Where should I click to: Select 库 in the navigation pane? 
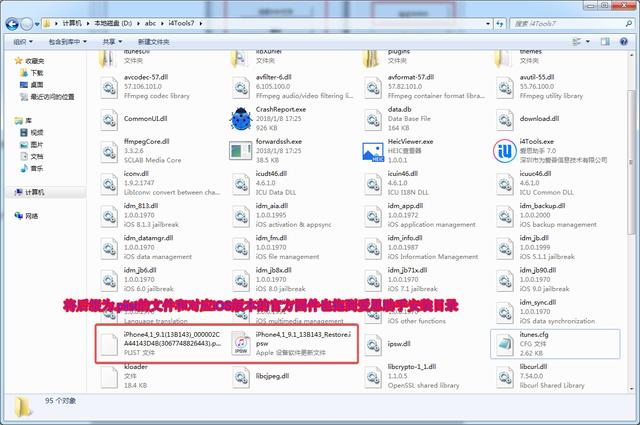click(28, 120)
